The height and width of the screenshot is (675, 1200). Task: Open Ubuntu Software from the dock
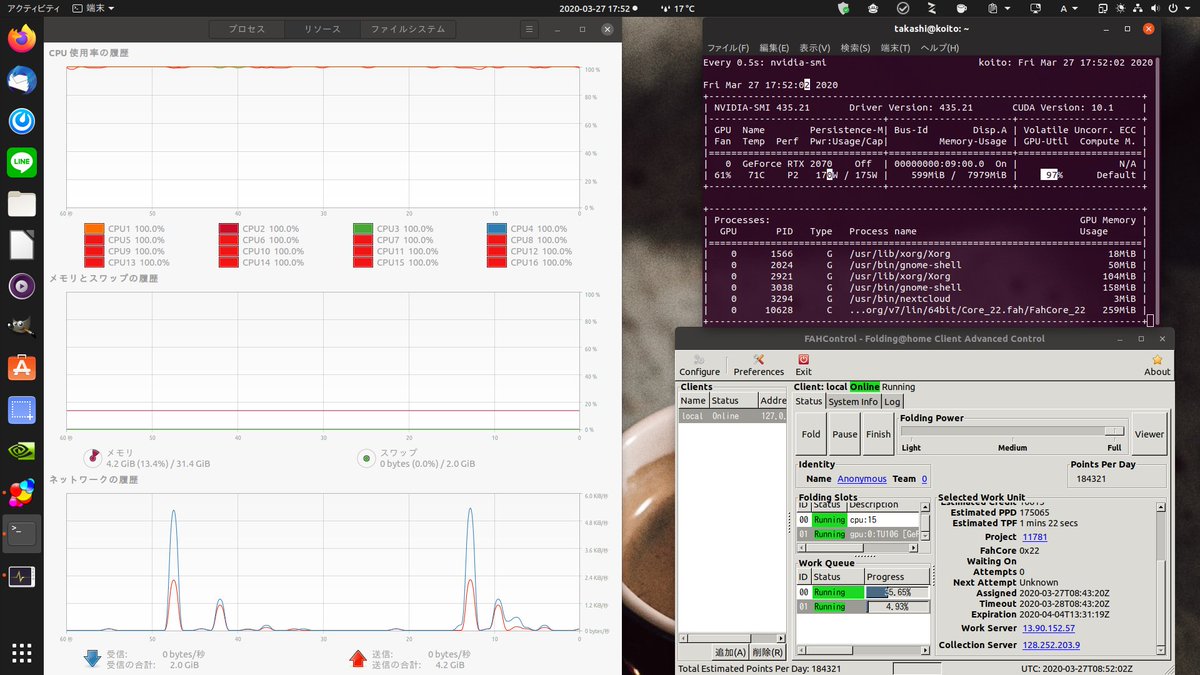tap(22, 368)
